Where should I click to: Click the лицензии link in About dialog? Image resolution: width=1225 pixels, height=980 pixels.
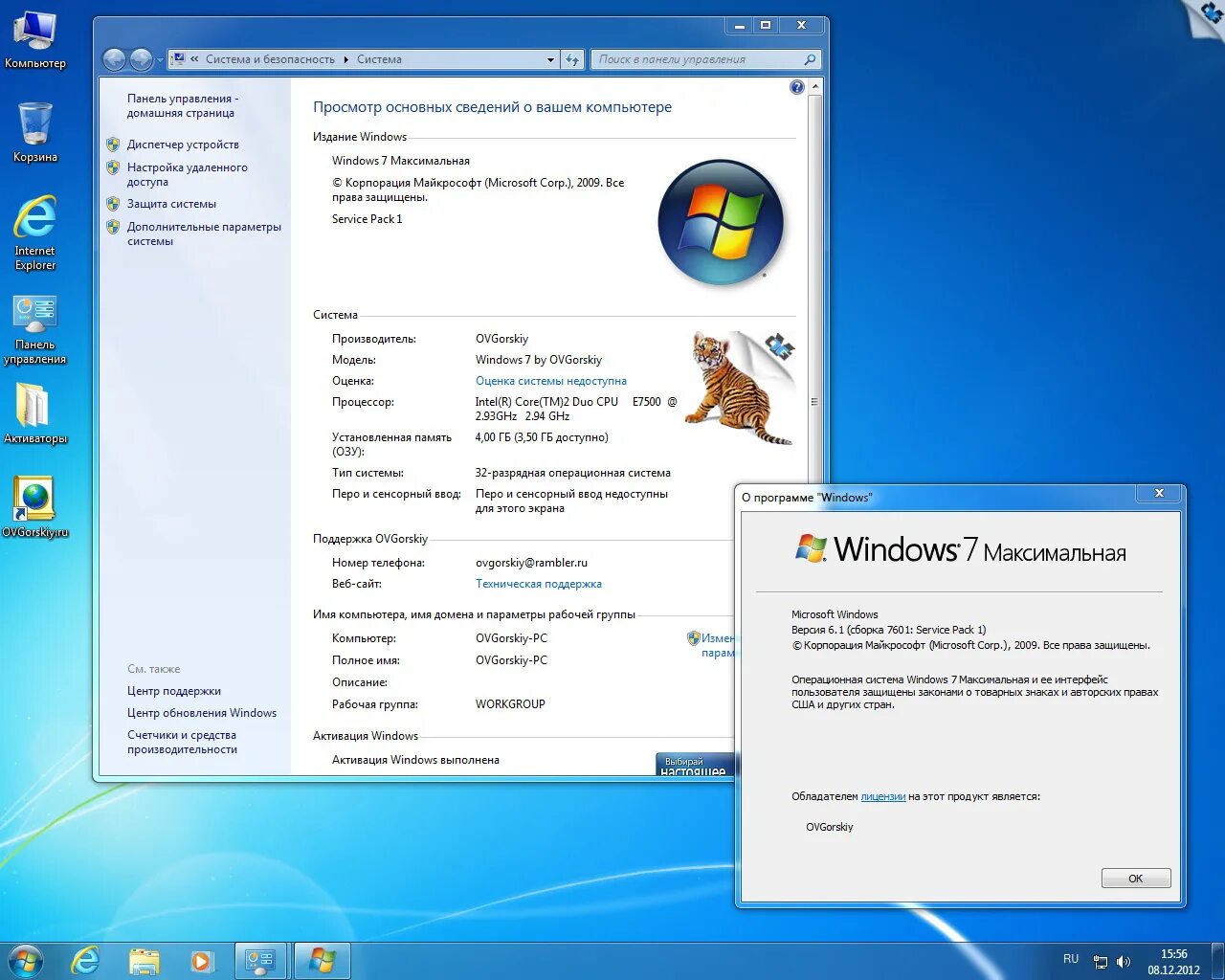883,796
